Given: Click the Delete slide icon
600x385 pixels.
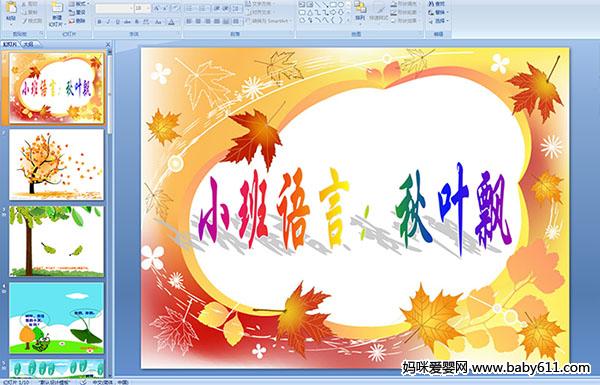Looking at the screenshot, I should pyautogui.click(x=78, y=21).
